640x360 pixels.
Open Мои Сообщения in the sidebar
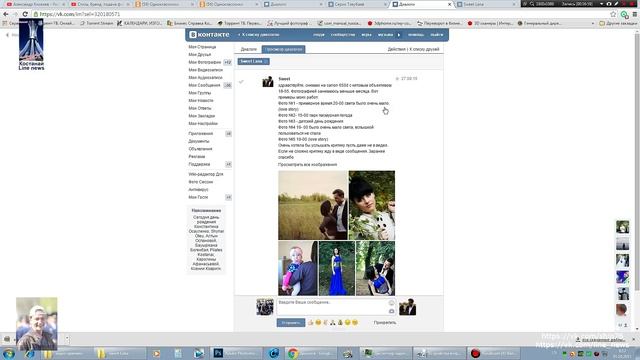(x=204, y=85)
